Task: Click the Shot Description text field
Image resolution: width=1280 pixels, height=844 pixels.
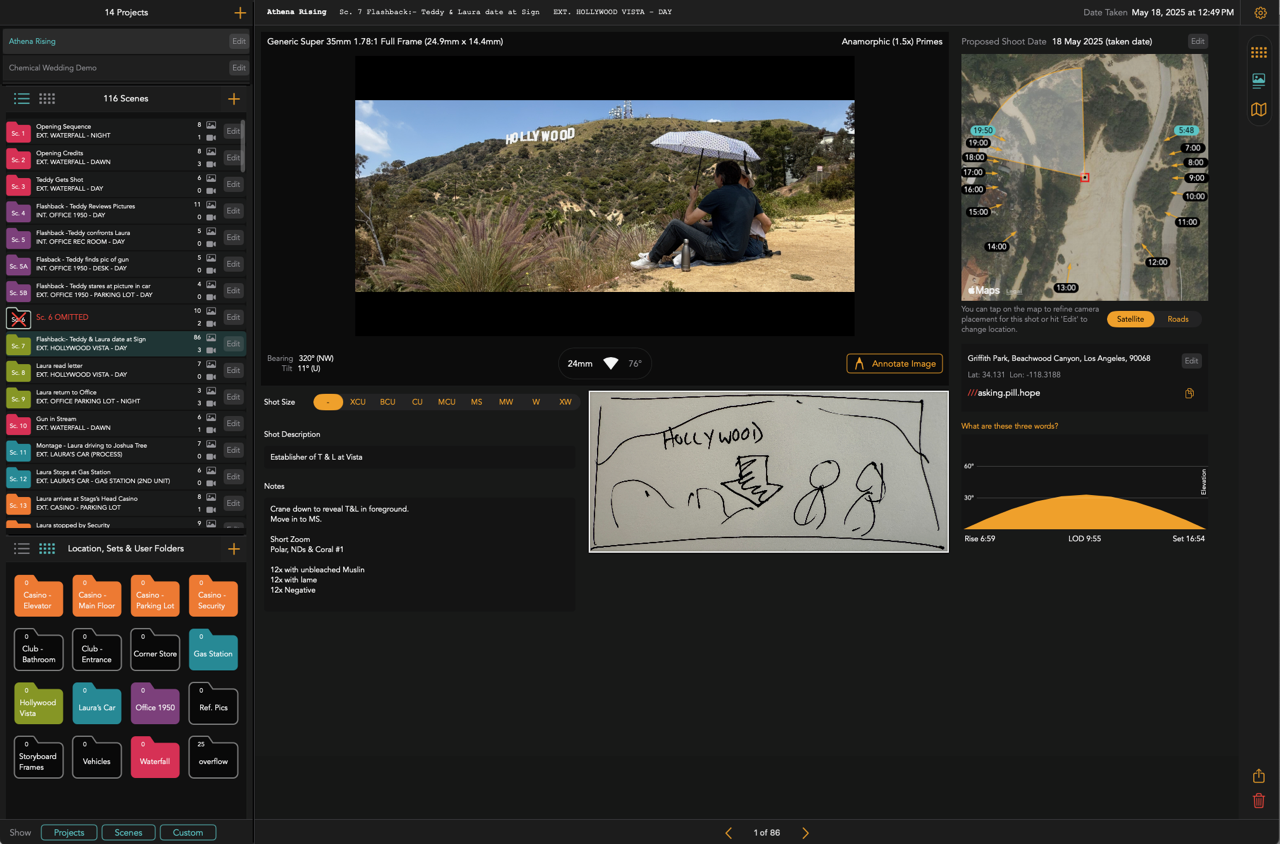Action: click(x=419, y=457)
